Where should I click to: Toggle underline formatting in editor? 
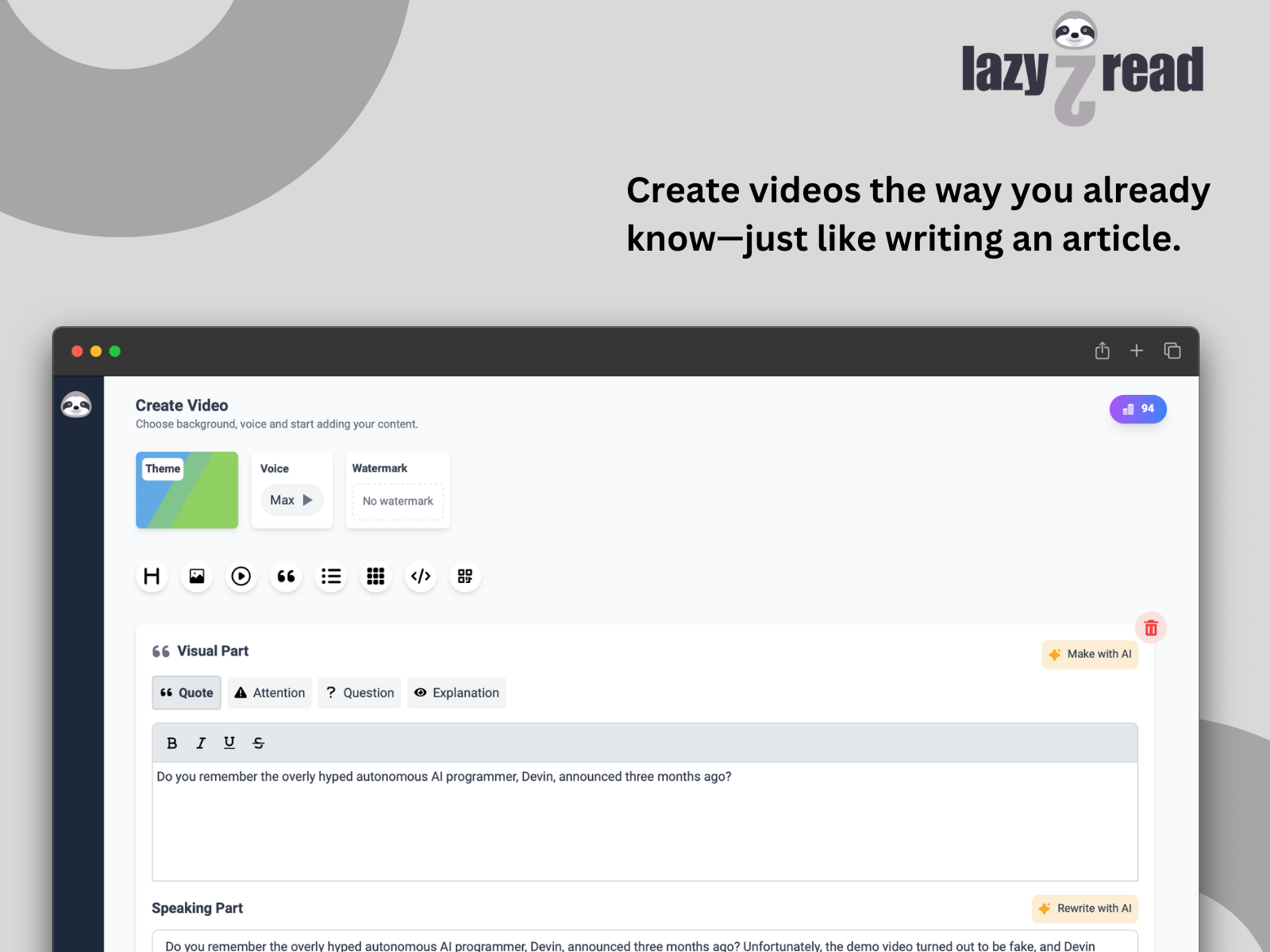(x=229, y=743)
